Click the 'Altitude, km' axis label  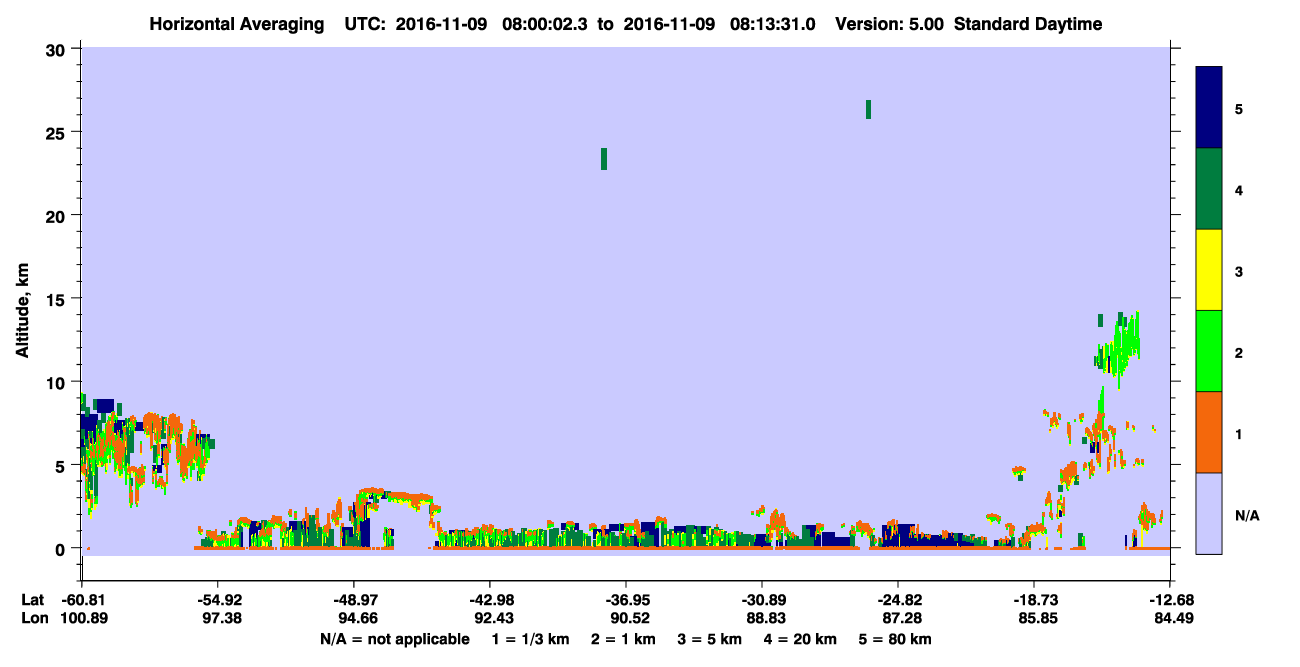[x=21, y=312]
